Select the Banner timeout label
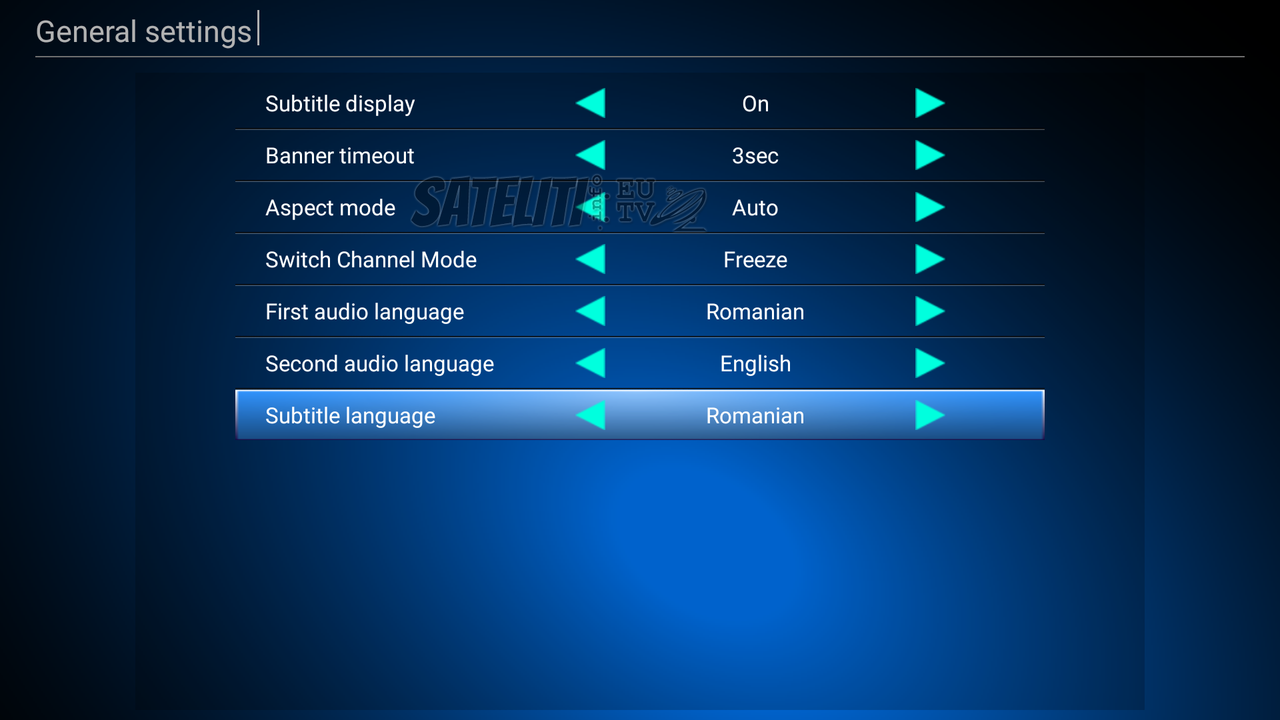 coord(340,156)
